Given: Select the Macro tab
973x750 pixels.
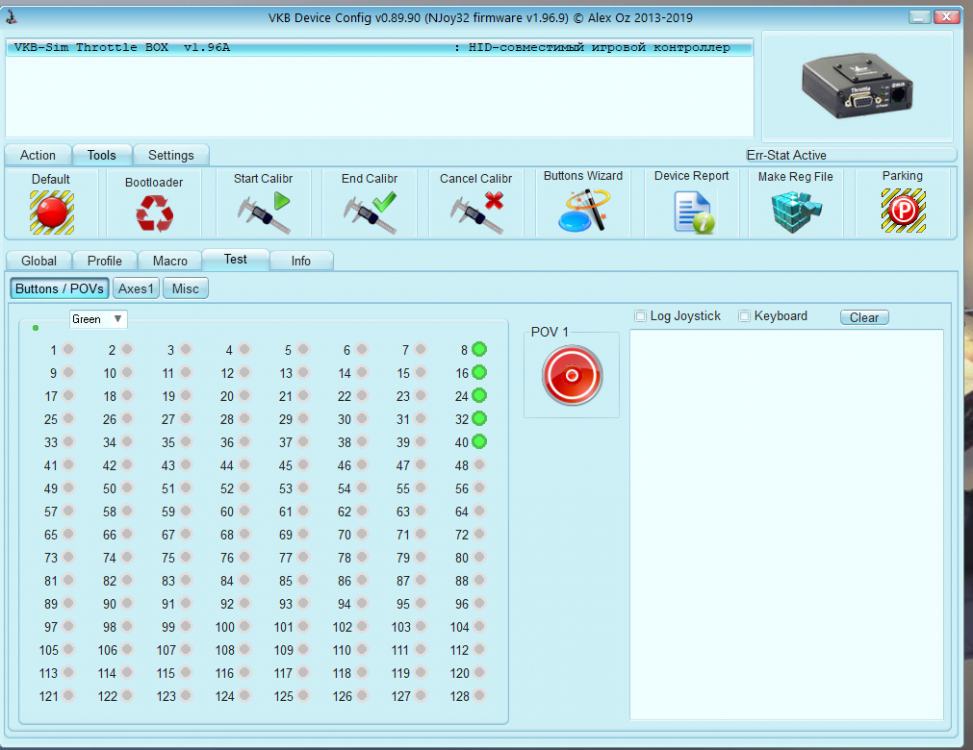Looking at the screenshot, I should [170, 261].
